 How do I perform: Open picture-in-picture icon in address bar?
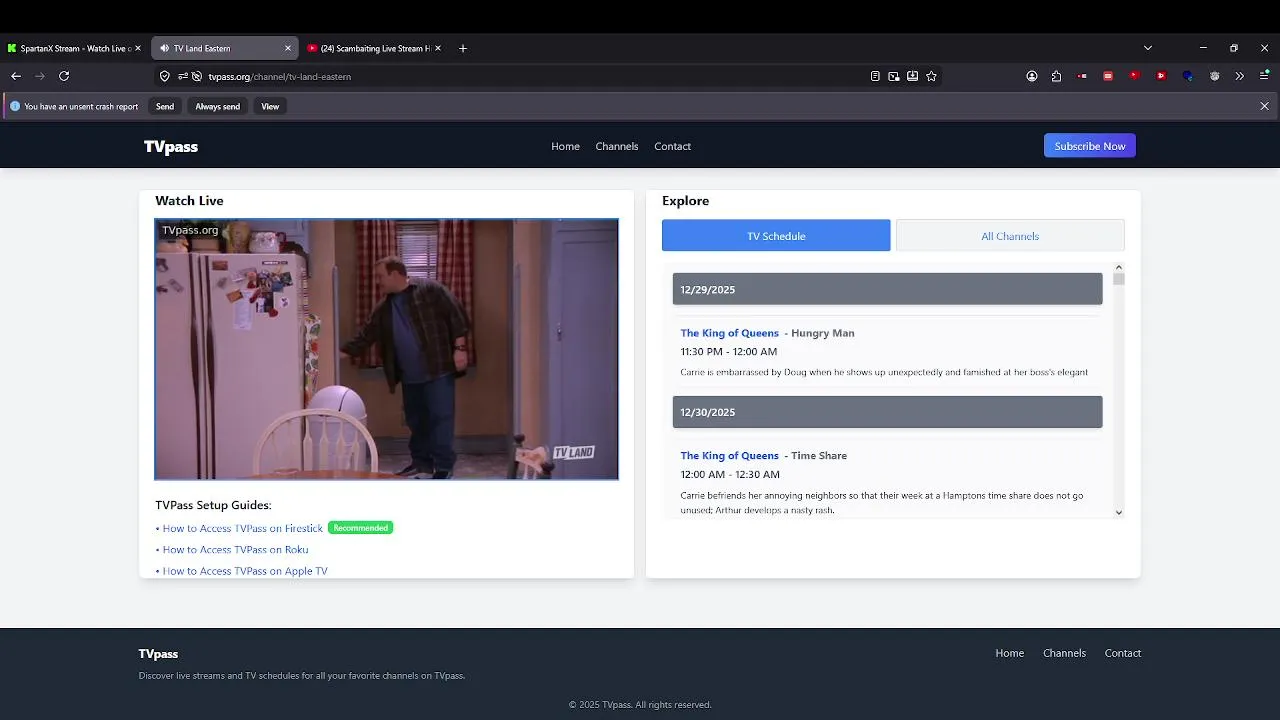(x=894, y=76)
